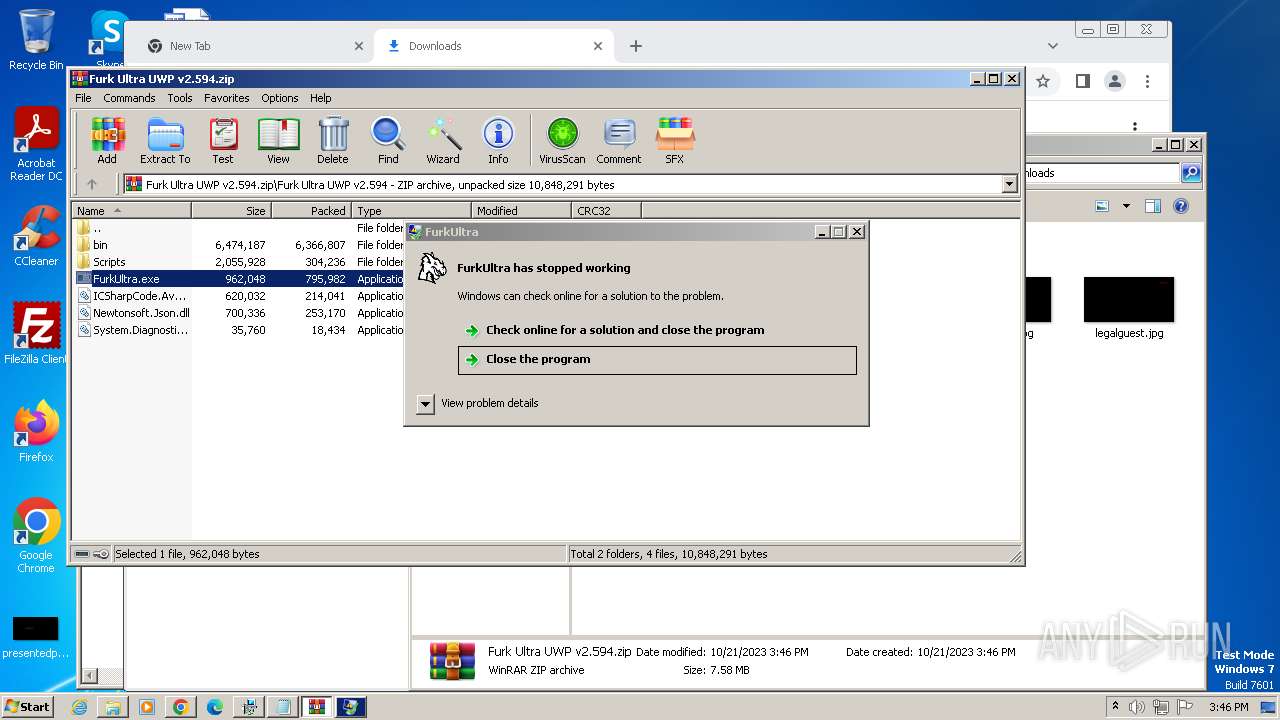Open the Find tool in WinRAR
Image resolution: width=1280 pixels, height=720 pixels.
[x=388, y=140]
